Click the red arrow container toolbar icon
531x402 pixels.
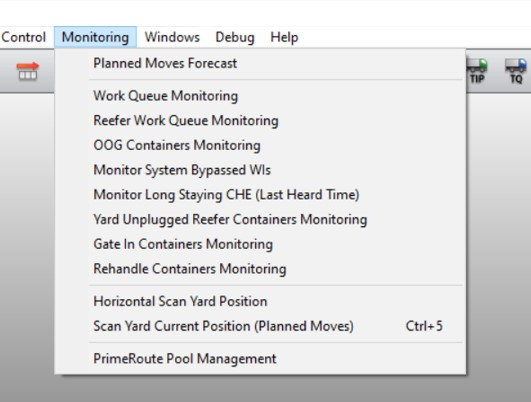pos(28,71)
